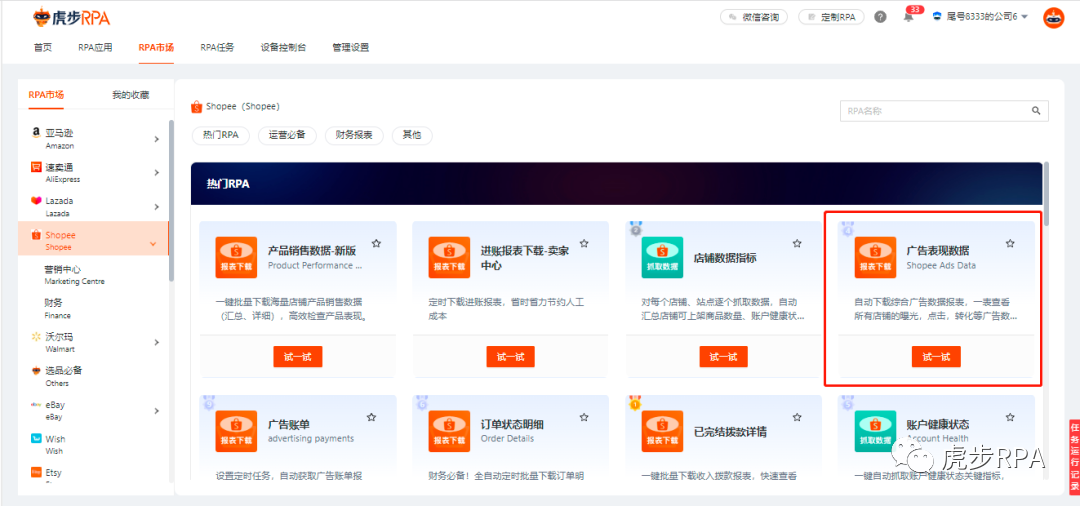Expand the 沃尔玛 Walmart chevron
Screen dimensions: 1080x506
[x=156, y=342]
